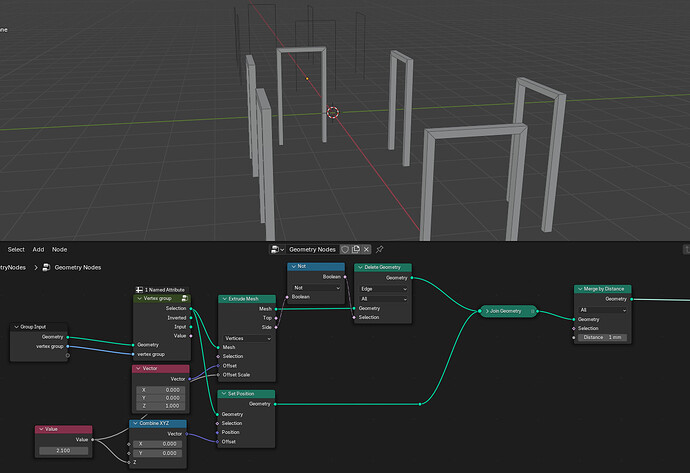Collapse the Group Input node

pyautogui.click(x=16, y=327)
